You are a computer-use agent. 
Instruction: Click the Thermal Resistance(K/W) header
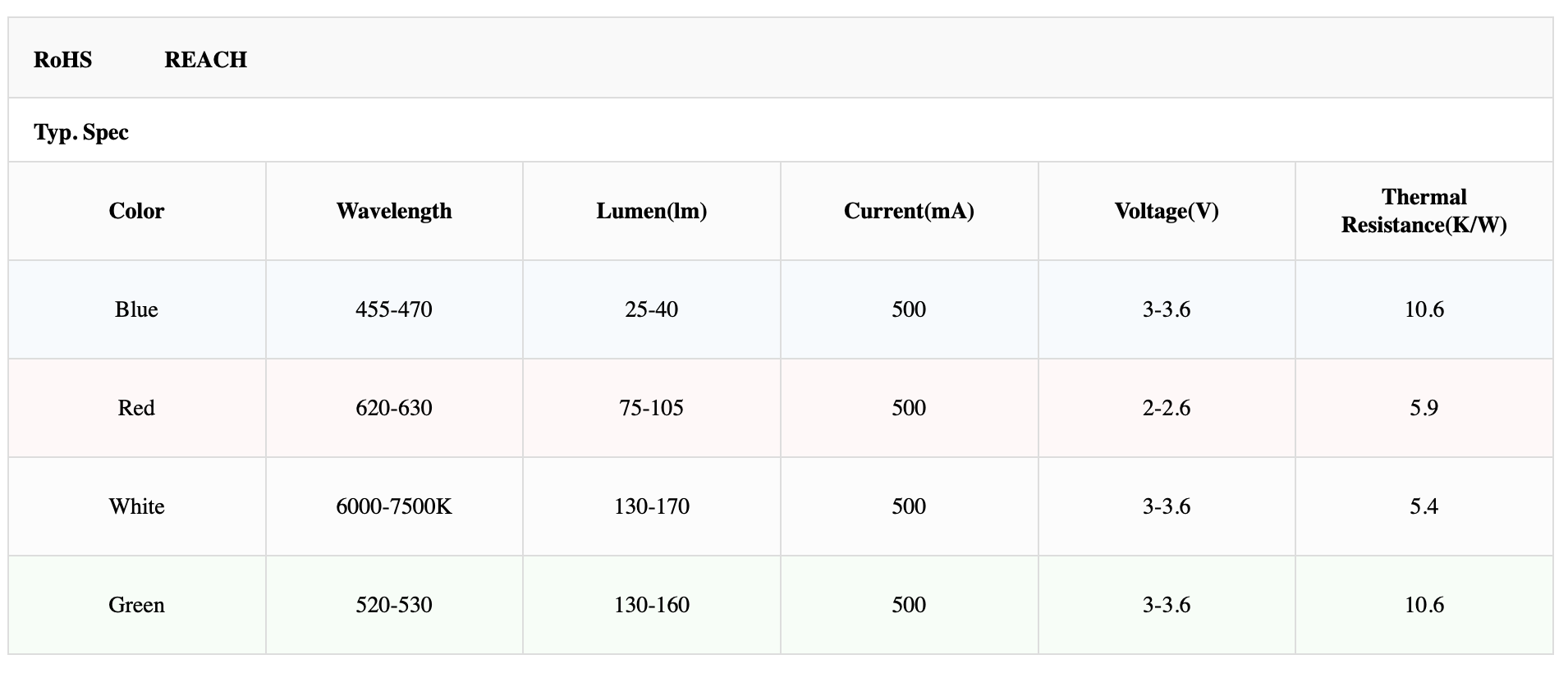click(1424, 211)
